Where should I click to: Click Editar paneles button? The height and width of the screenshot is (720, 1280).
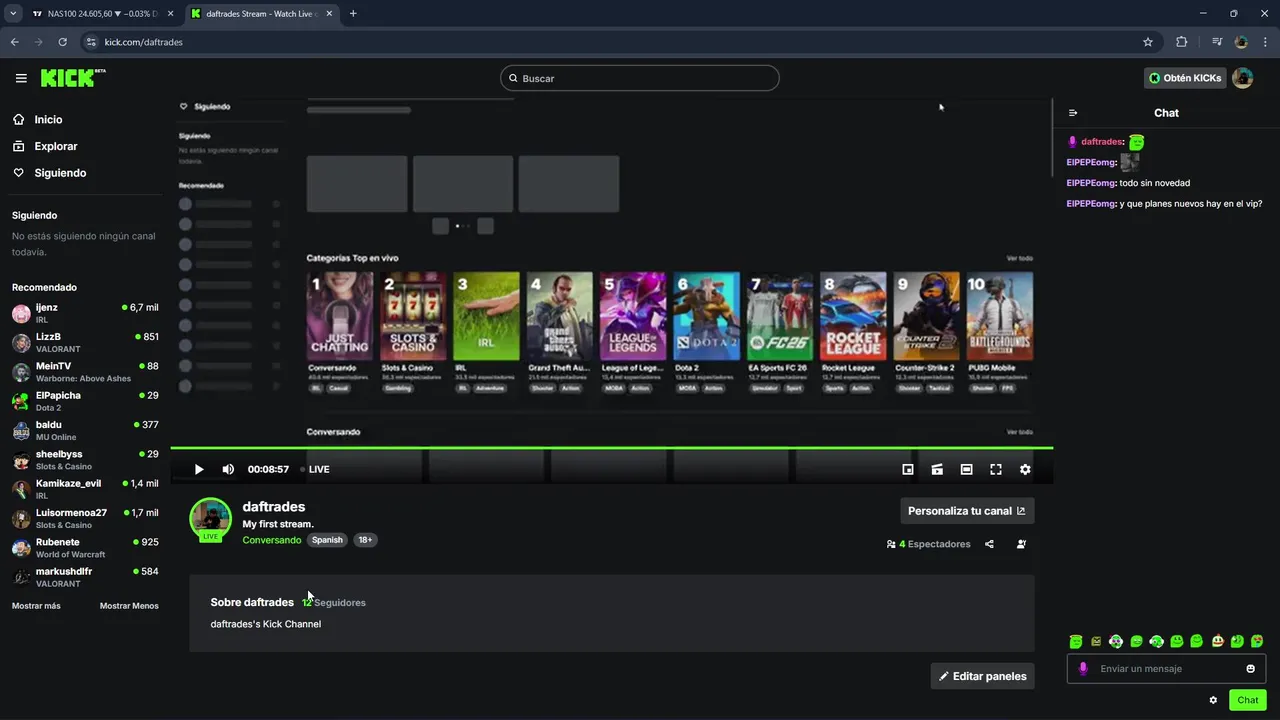pos(982,676)
